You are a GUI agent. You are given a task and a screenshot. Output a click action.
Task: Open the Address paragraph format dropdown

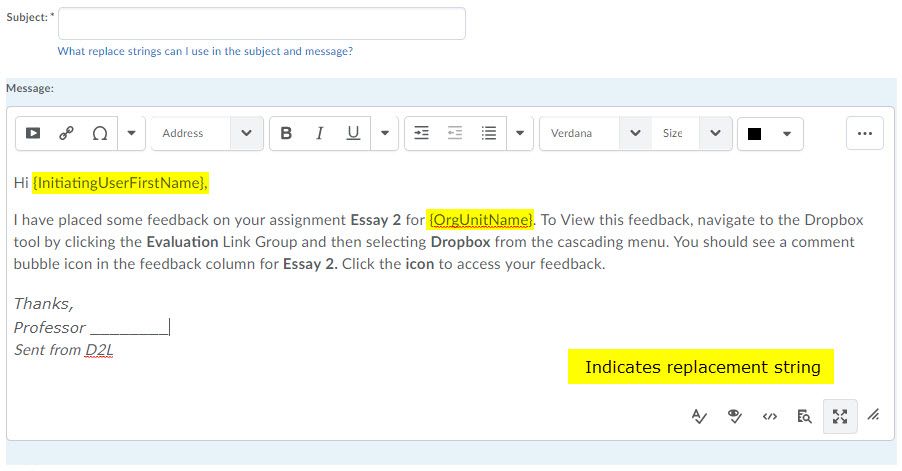(206, 133)
